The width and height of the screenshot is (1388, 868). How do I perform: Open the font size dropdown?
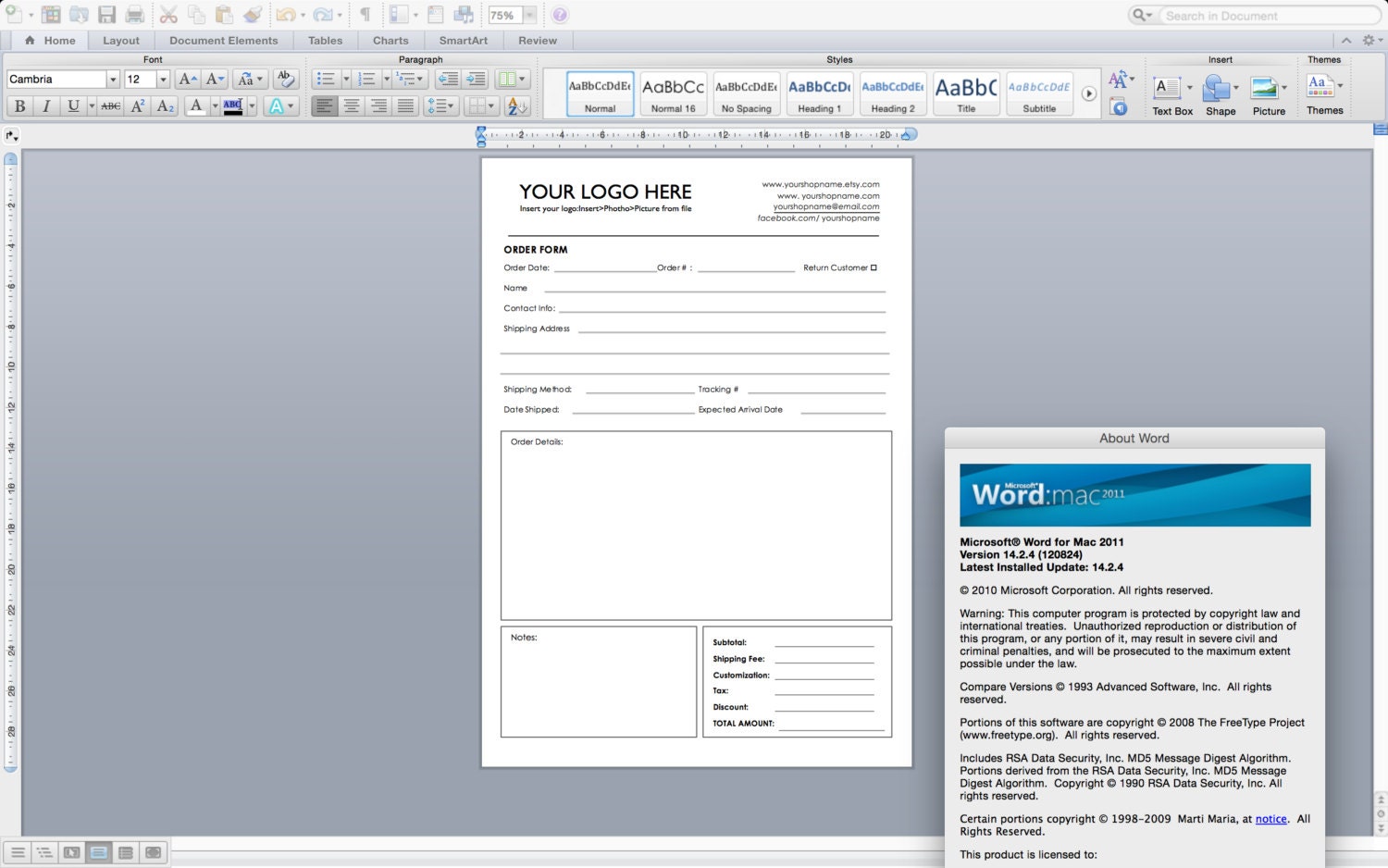[161, 80]
